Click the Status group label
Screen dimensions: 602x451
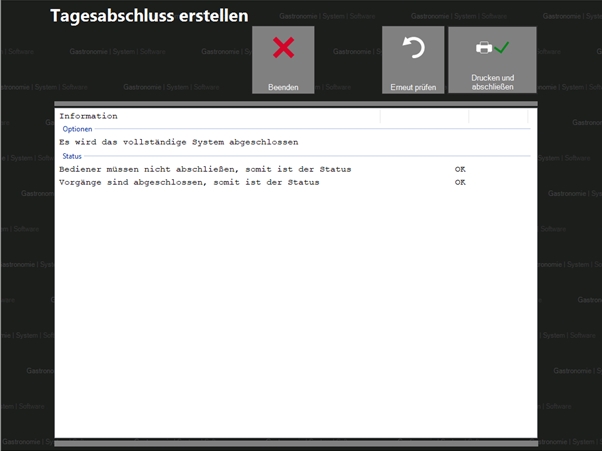(72, 156)
